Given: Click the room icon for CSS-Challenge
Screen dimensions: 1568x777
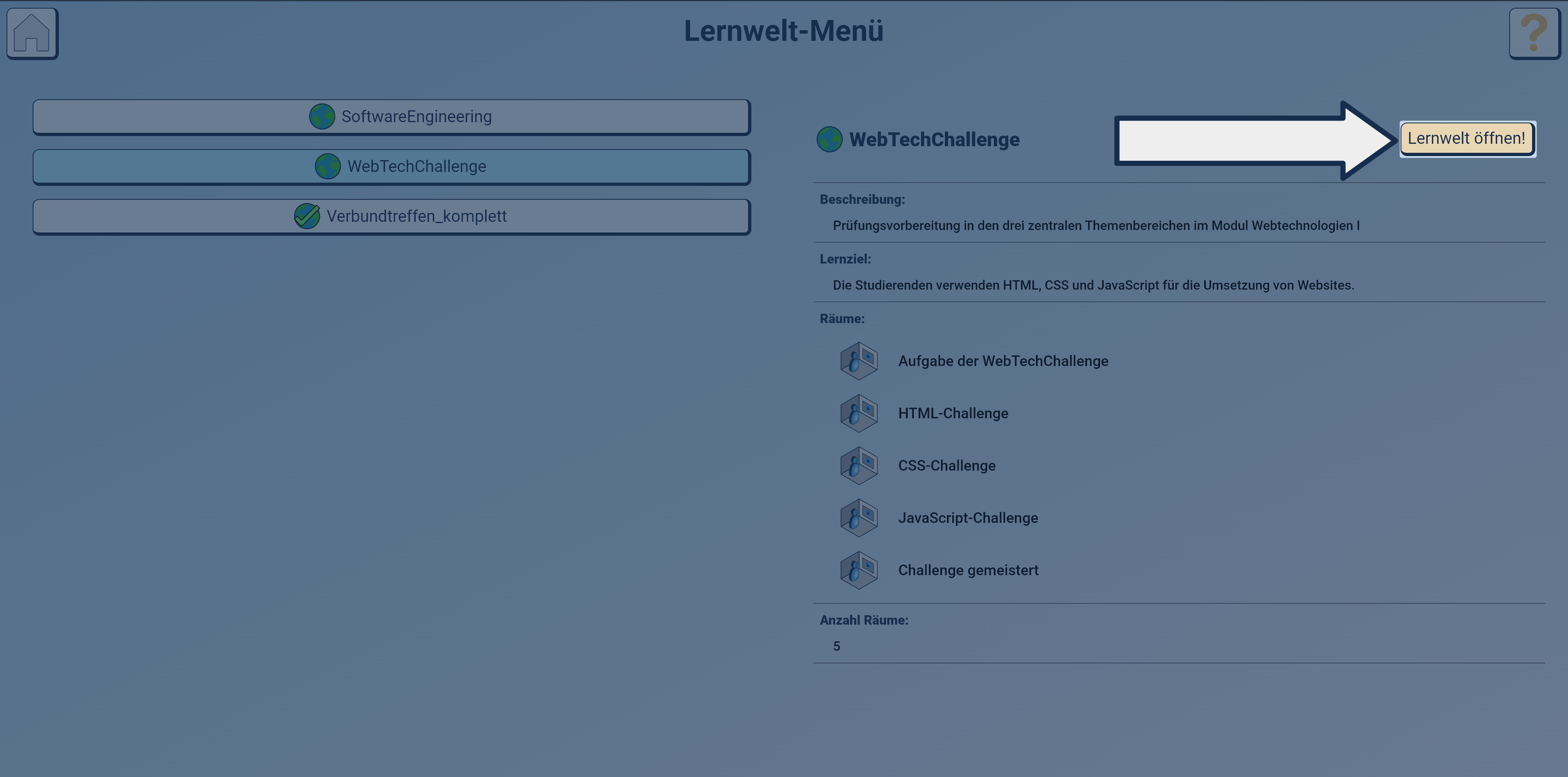Looking at the screenshot, I should coord(859,466).
